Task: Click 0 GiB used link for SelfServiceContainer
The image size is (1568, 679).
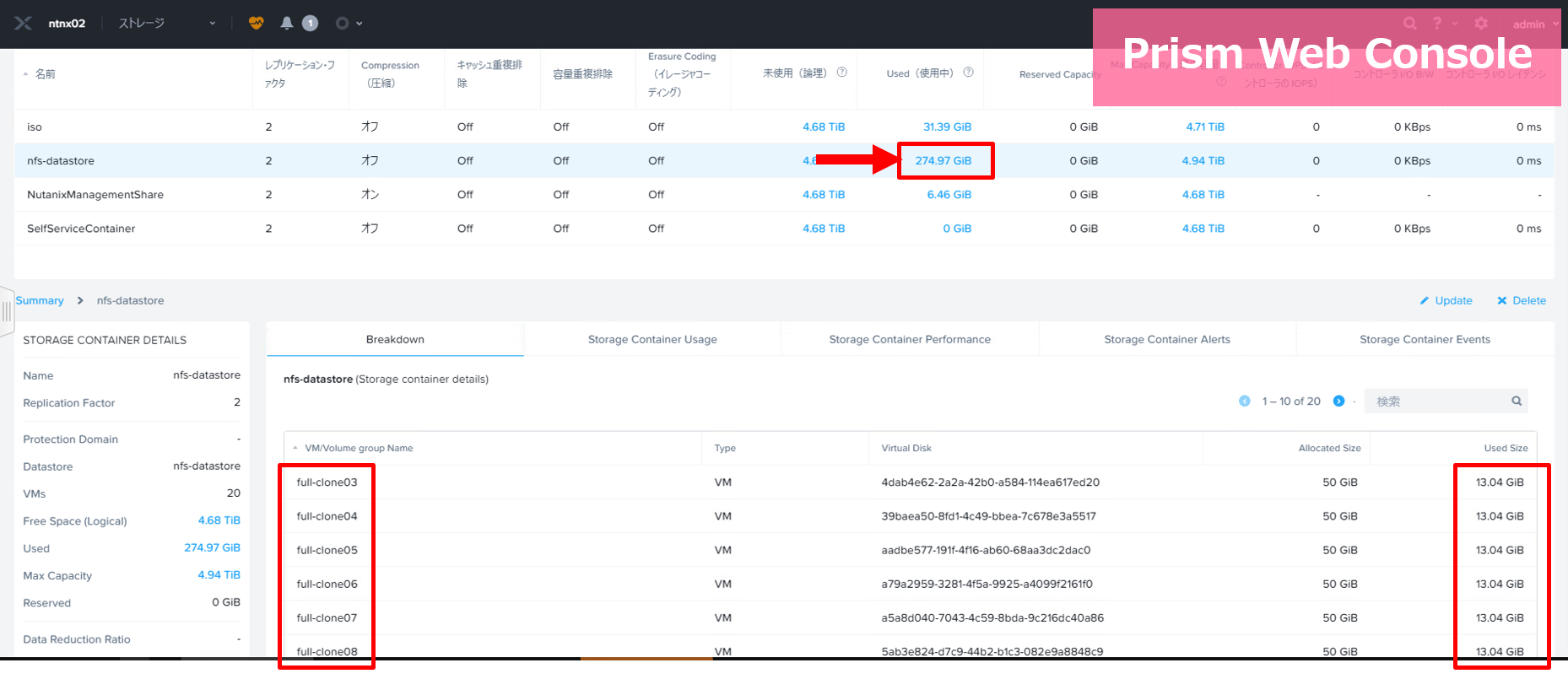Action: 957,229
